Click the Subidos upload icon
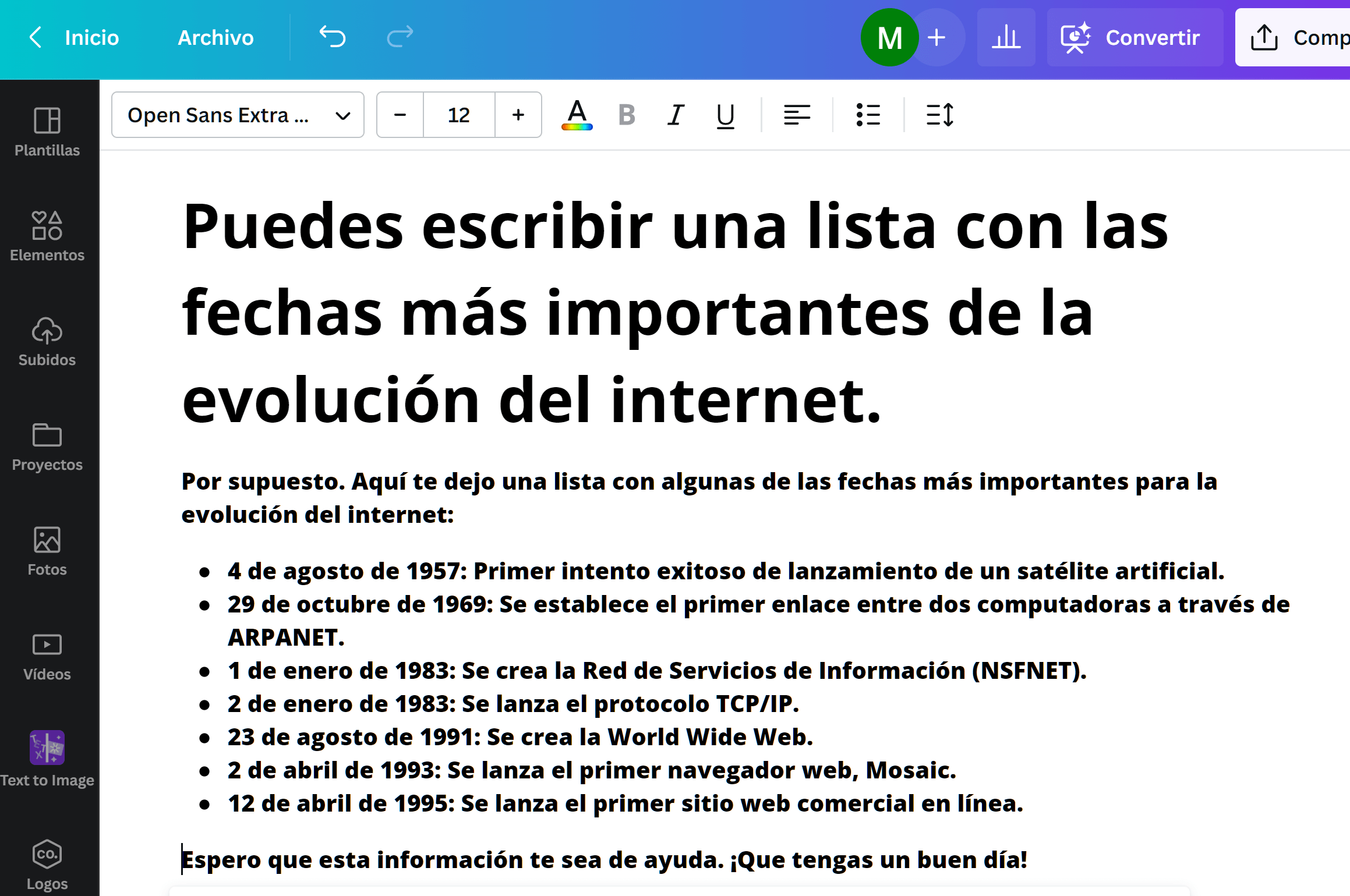The height and width of the screenshot is (896, 1350). pos(47,330)
